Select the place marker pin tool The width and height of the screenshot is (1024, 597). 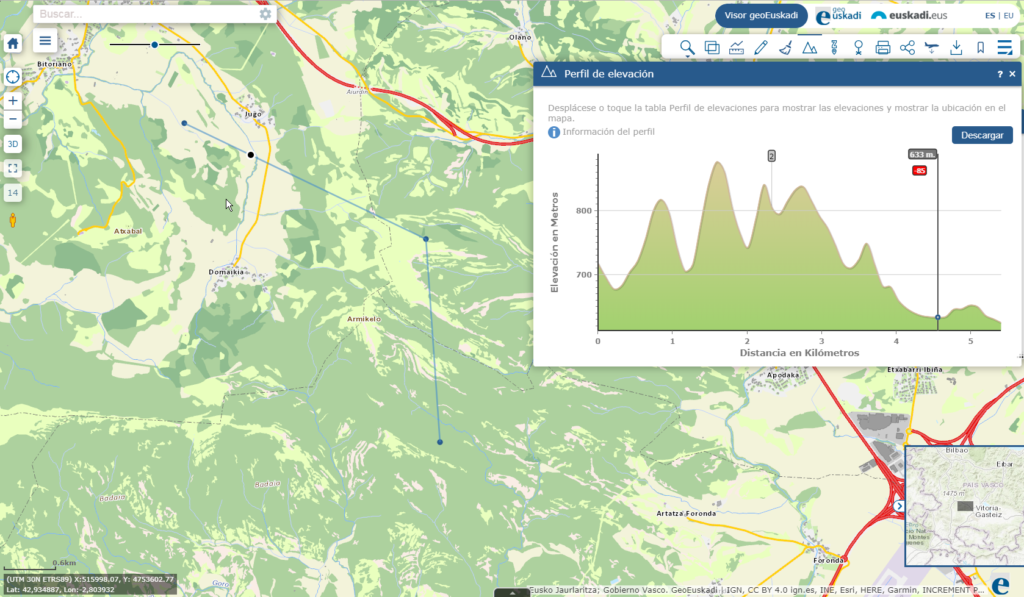pyautogui.click(x=858, y=48)
